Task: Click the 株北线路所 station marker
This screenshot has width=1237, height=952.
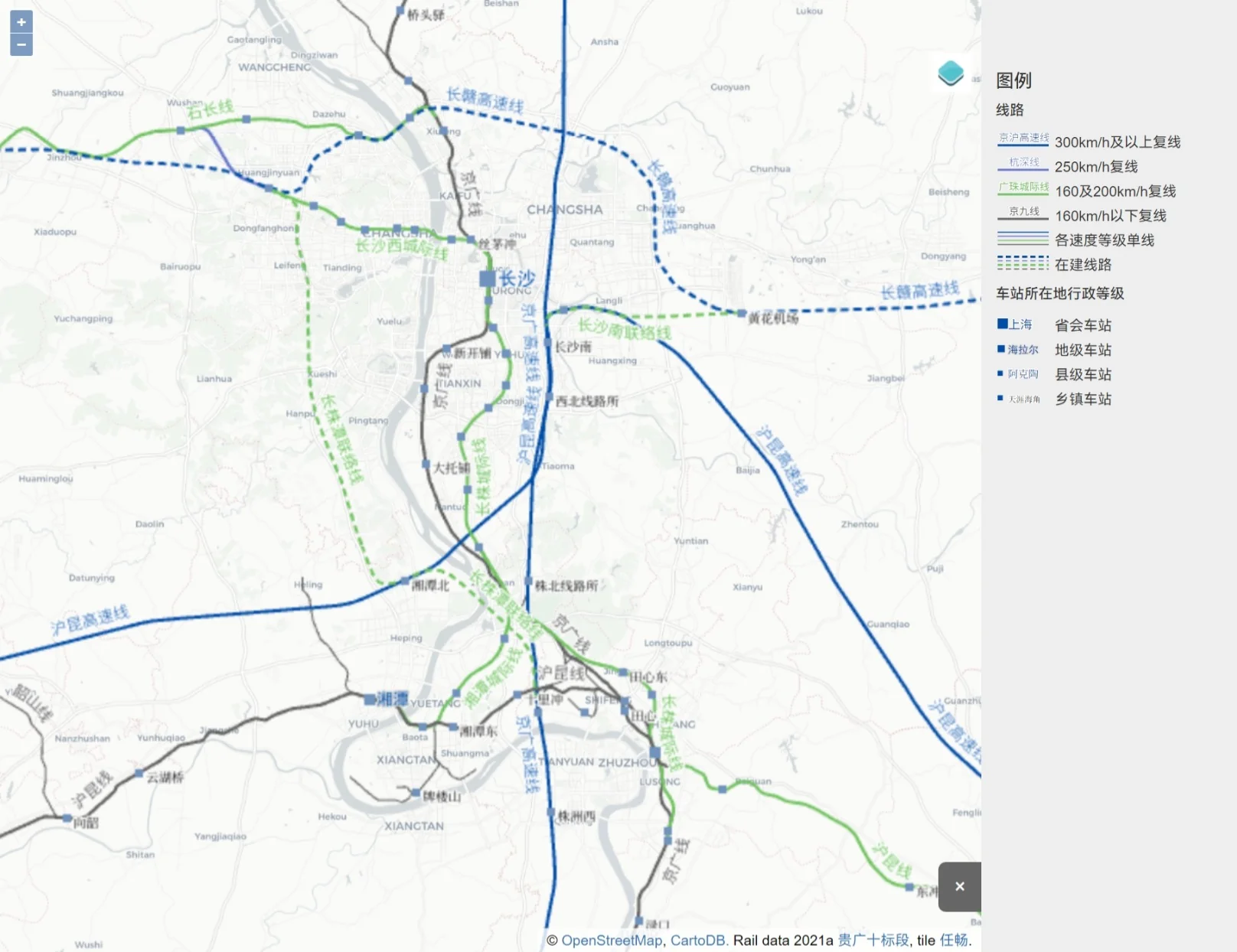Action: 527,582
